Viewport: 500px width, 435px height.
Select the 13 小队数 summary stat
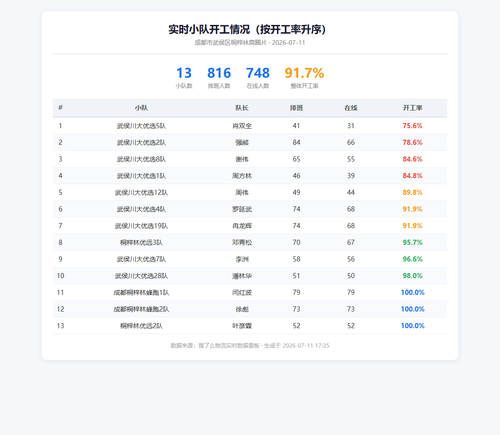click(x=184, y=77)
